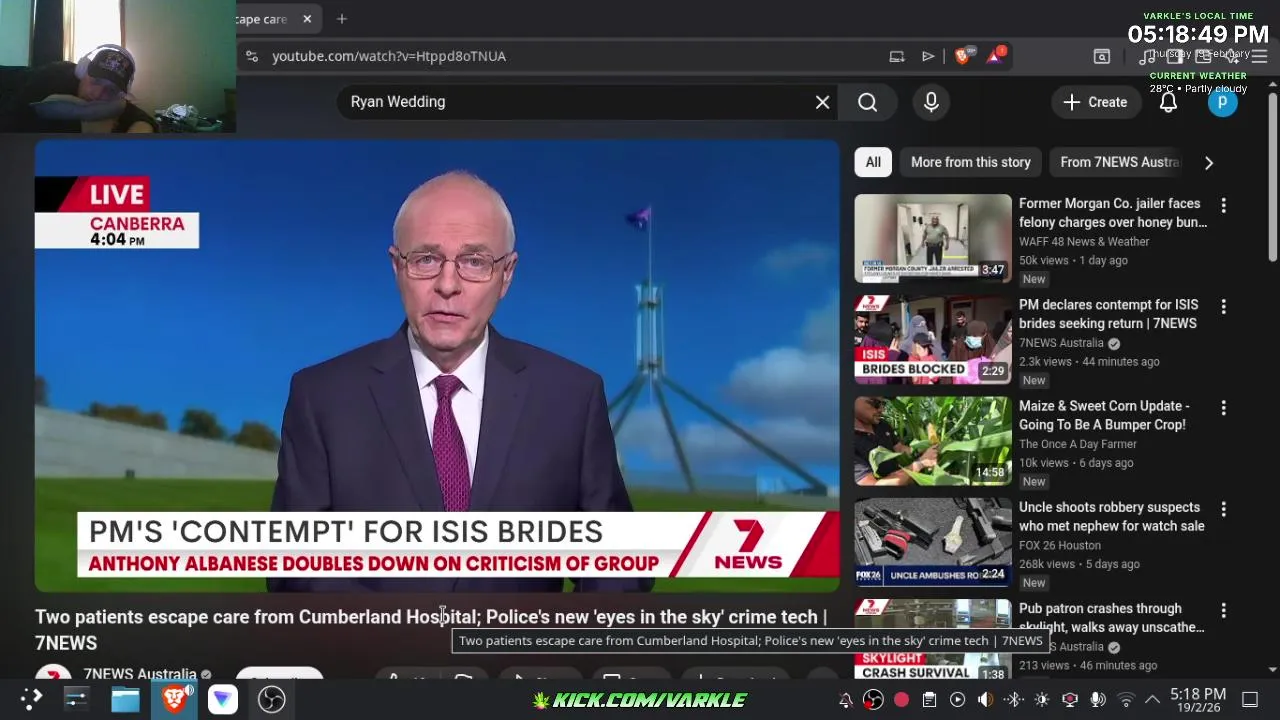Open title Former Morgan Co. jailer faces felony
Image resolution: width=1280 pixels, height=720 pixels.
[1112, 213]
